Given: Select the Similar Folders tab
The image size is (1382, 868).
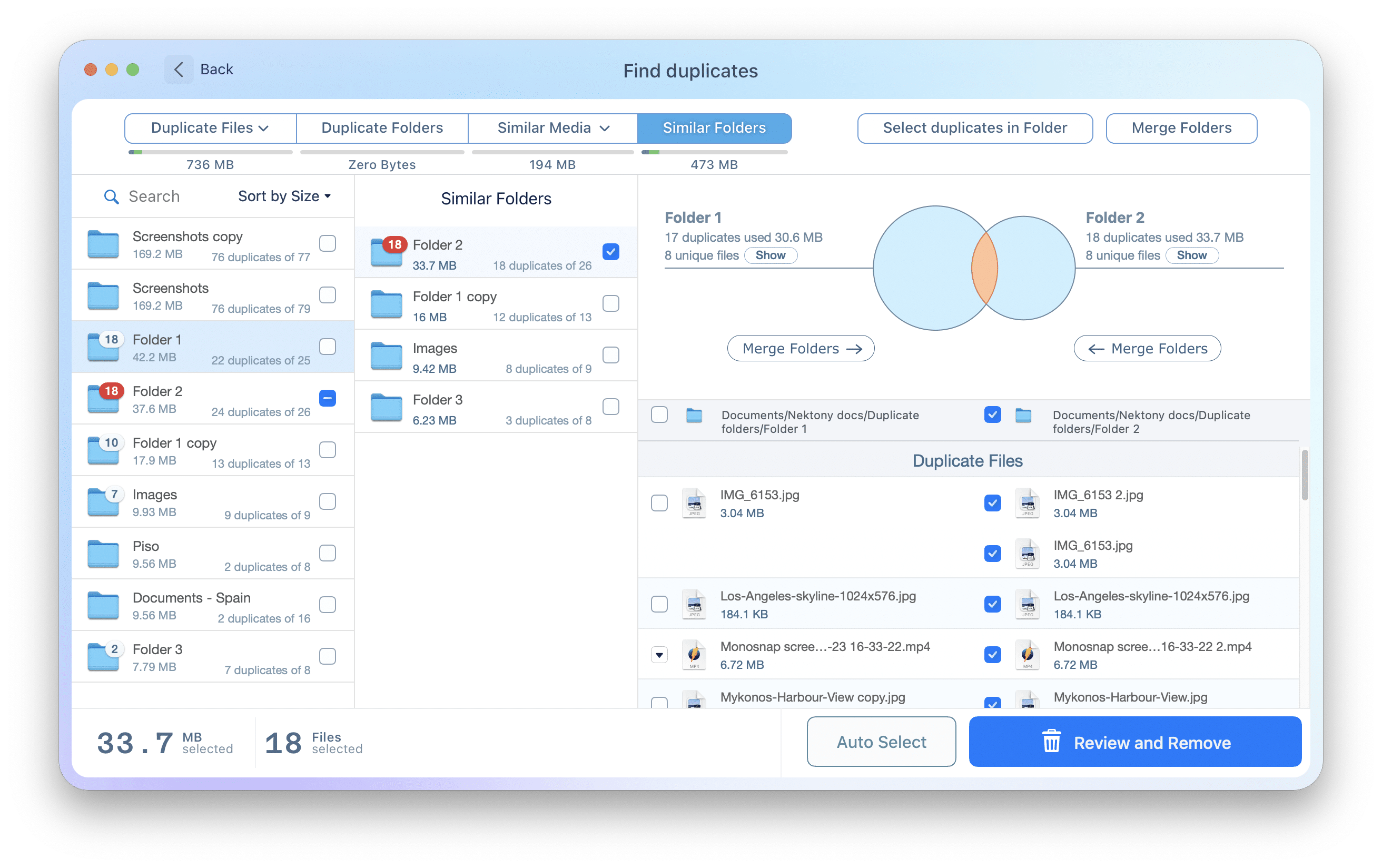Looking at the screenshot, I should click(715, 128).
